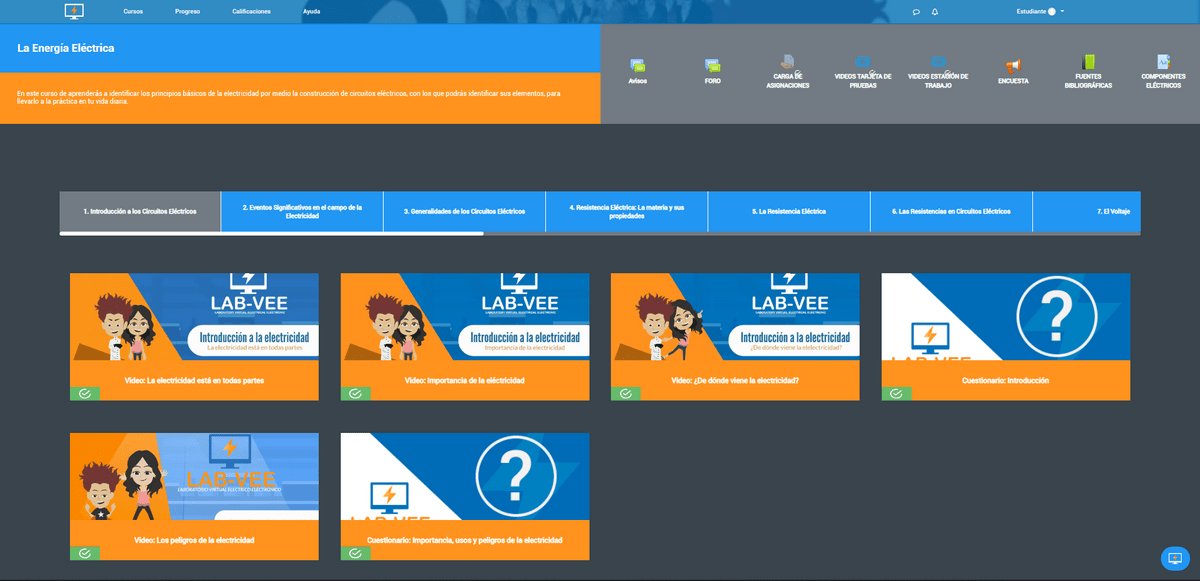Expand the Estudiante user menu arrow
The height and width of the screenshot is (581, 1200).
point(1062,11)
